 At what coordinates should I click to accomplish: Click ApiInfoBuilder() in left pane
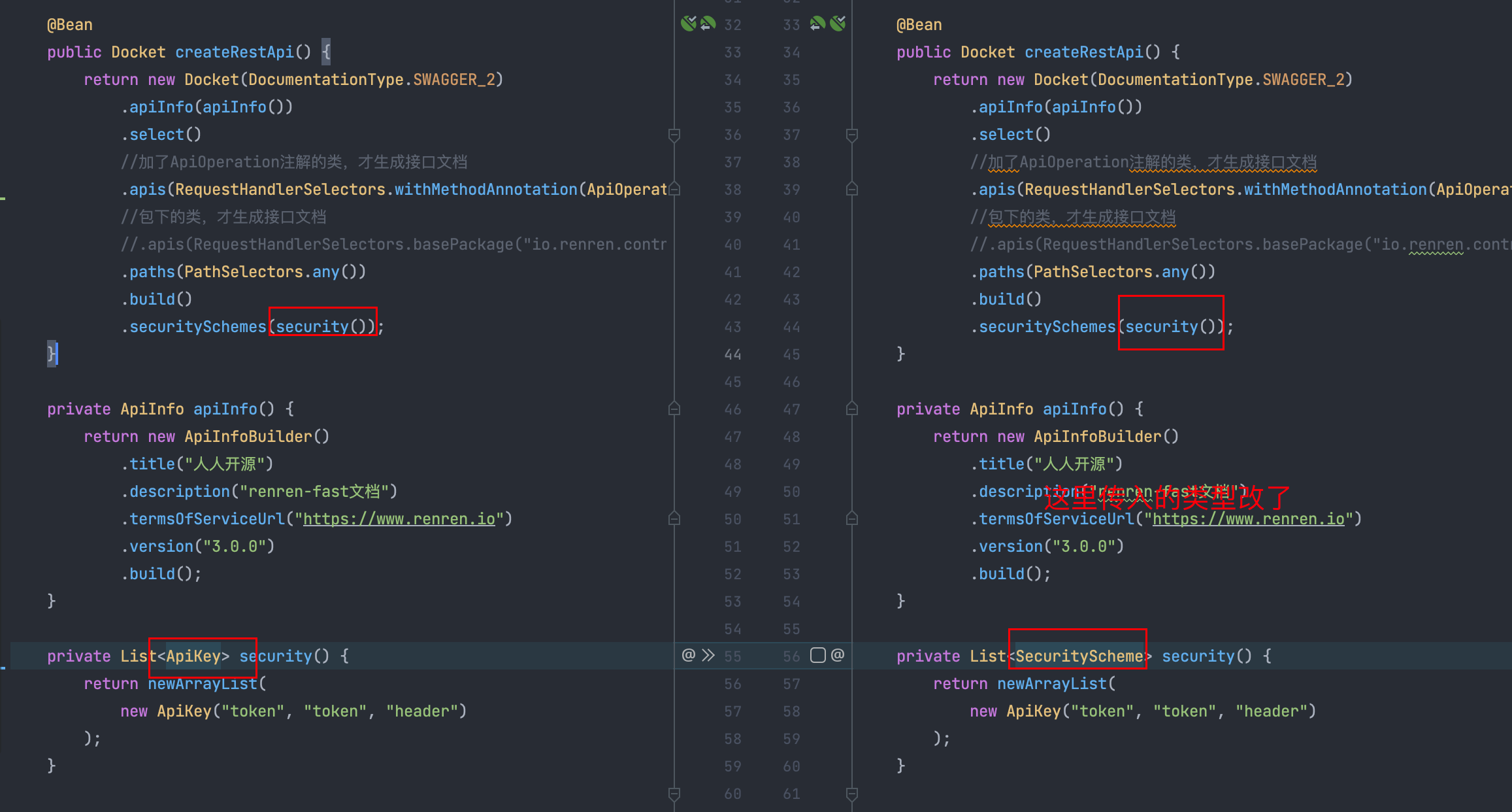point(257,437)
